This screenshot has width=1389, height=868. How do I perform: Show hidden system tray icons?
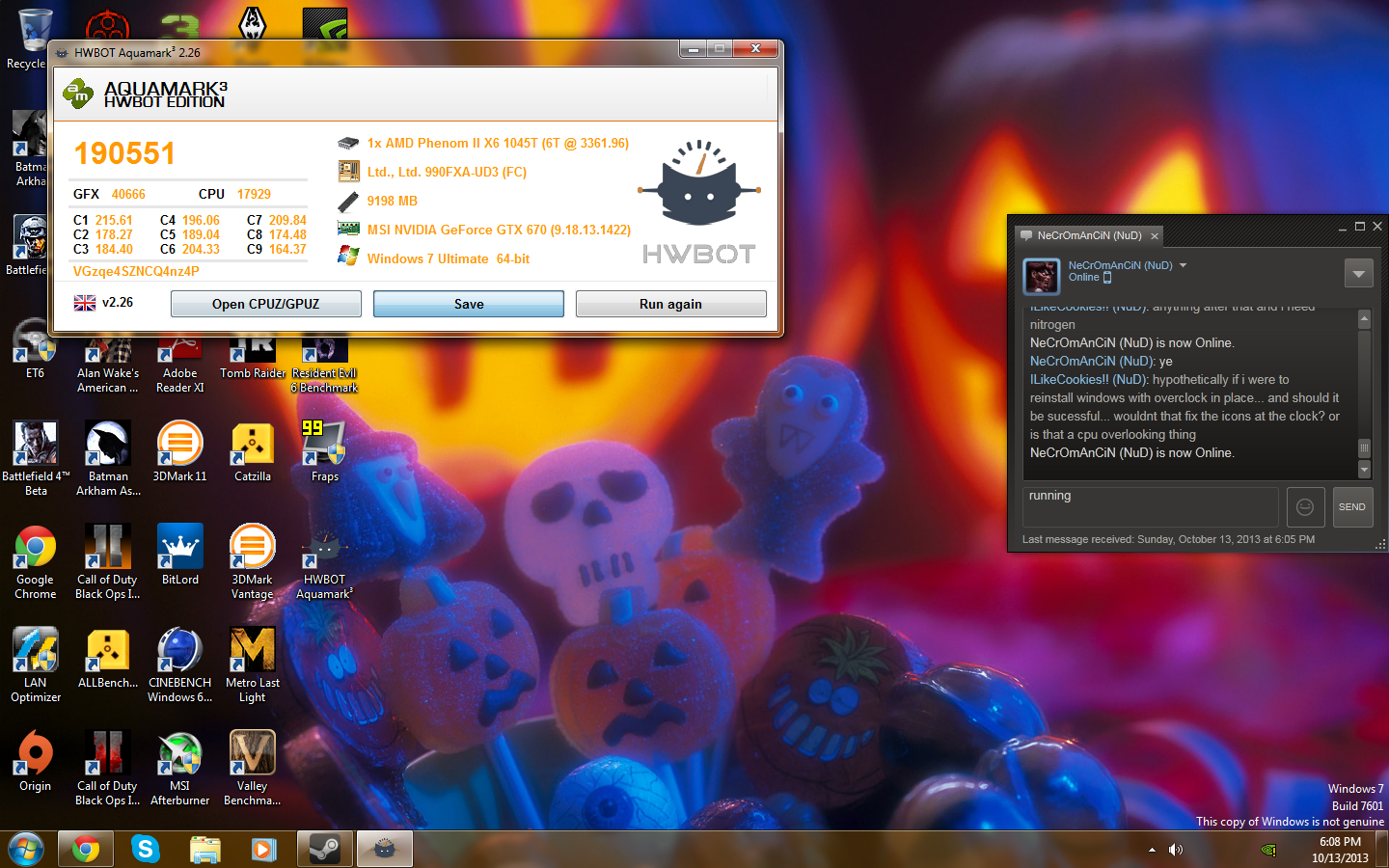pos(1152,850)
